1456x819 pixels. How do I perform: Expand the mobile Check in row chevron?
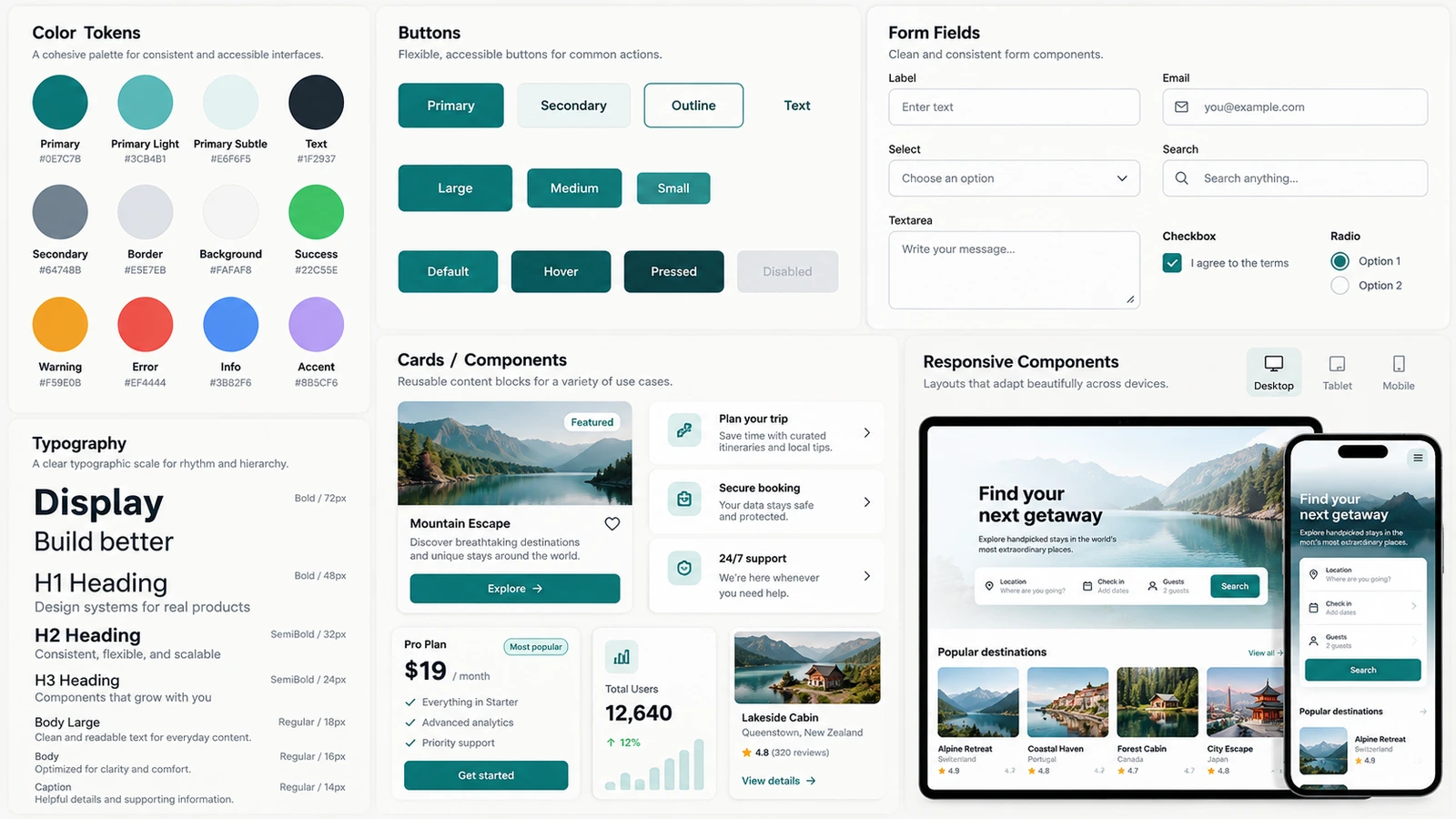click(x=1413, y=606)
